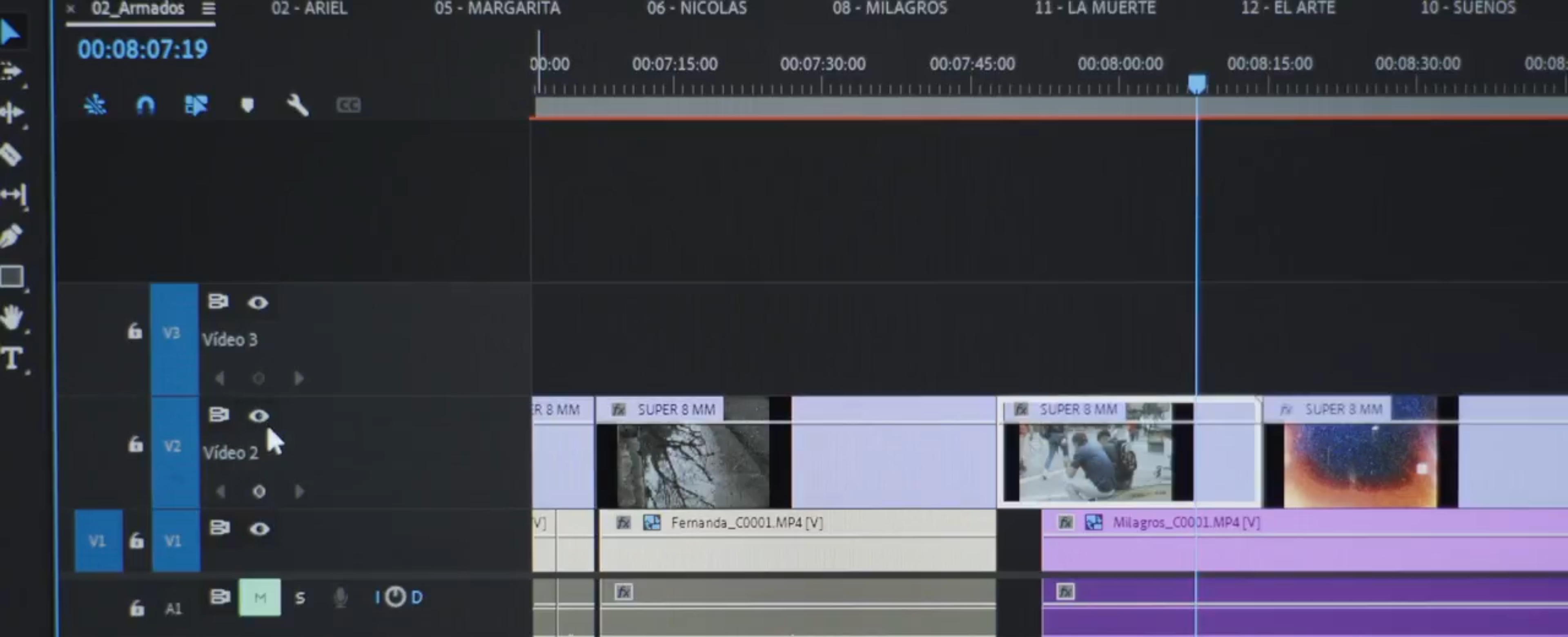Toggle Snap magnet in timeline
Image resolution: width=1568 pixels, height=637 pixels.
[x=145, y=105]
